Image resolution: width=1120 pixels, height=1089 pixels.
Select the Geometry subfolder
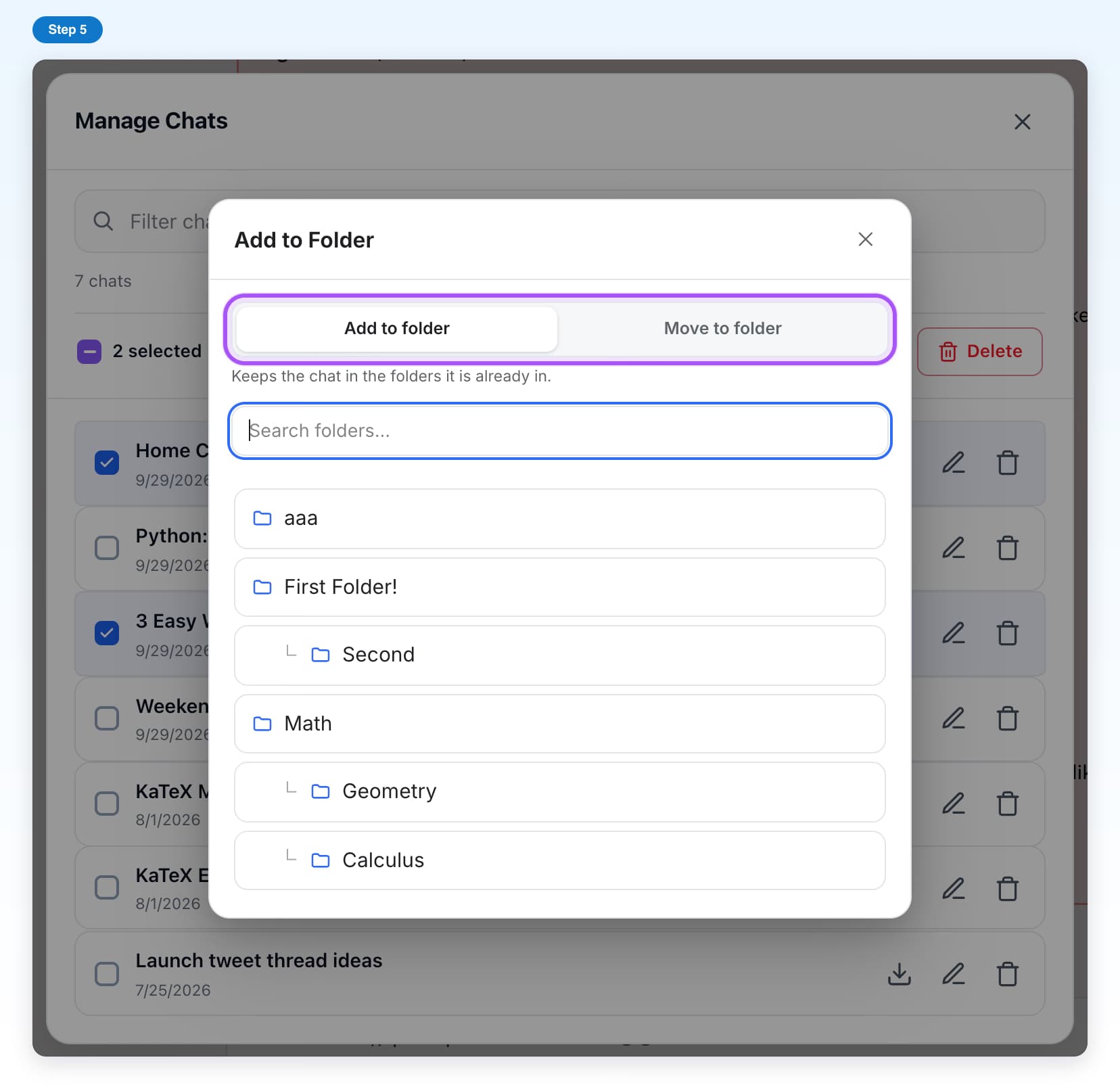(x=560, y=792)
